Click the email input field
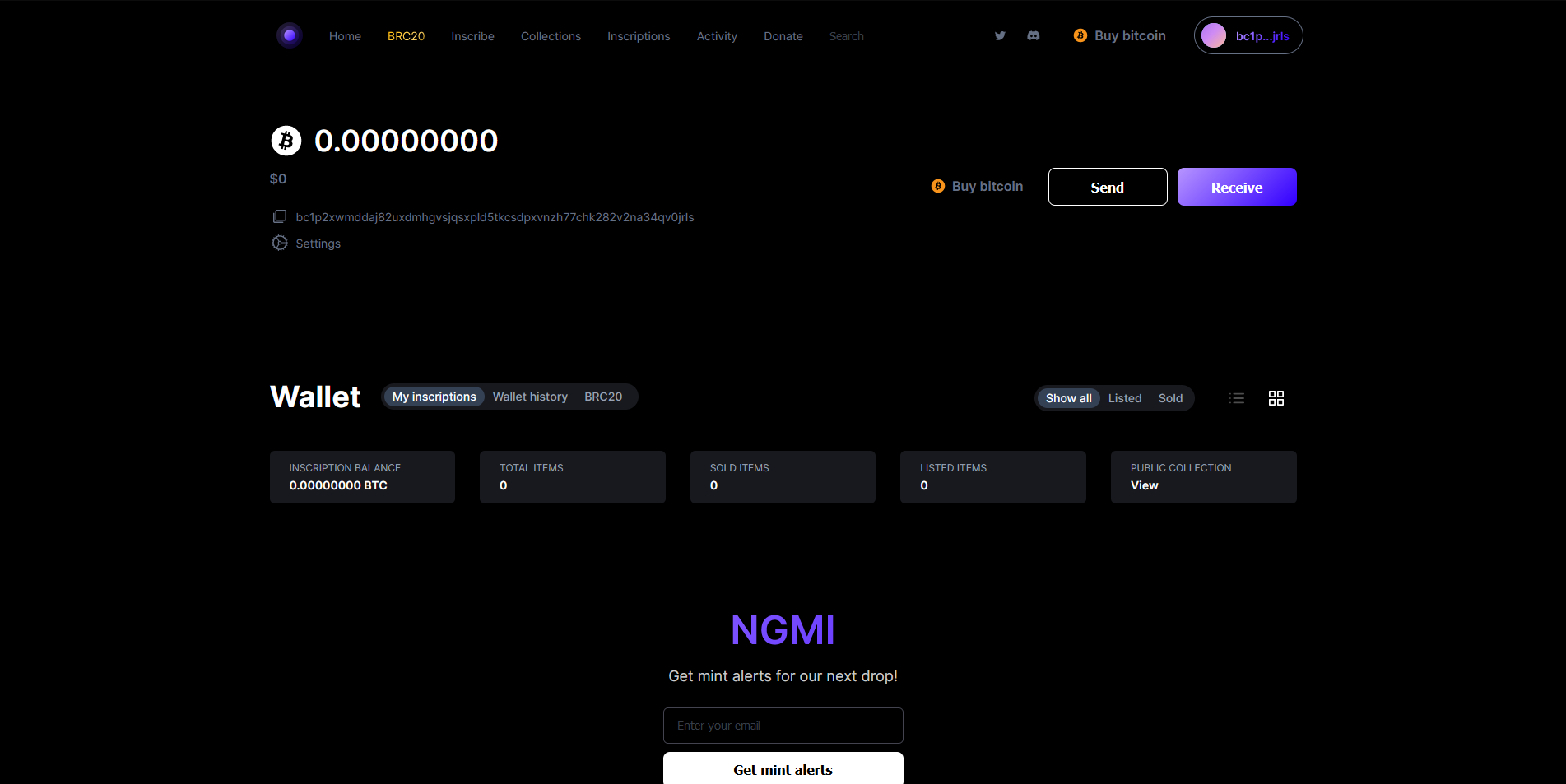The width and height of the screenshot is (1566, 784). (x=783, y=726)
